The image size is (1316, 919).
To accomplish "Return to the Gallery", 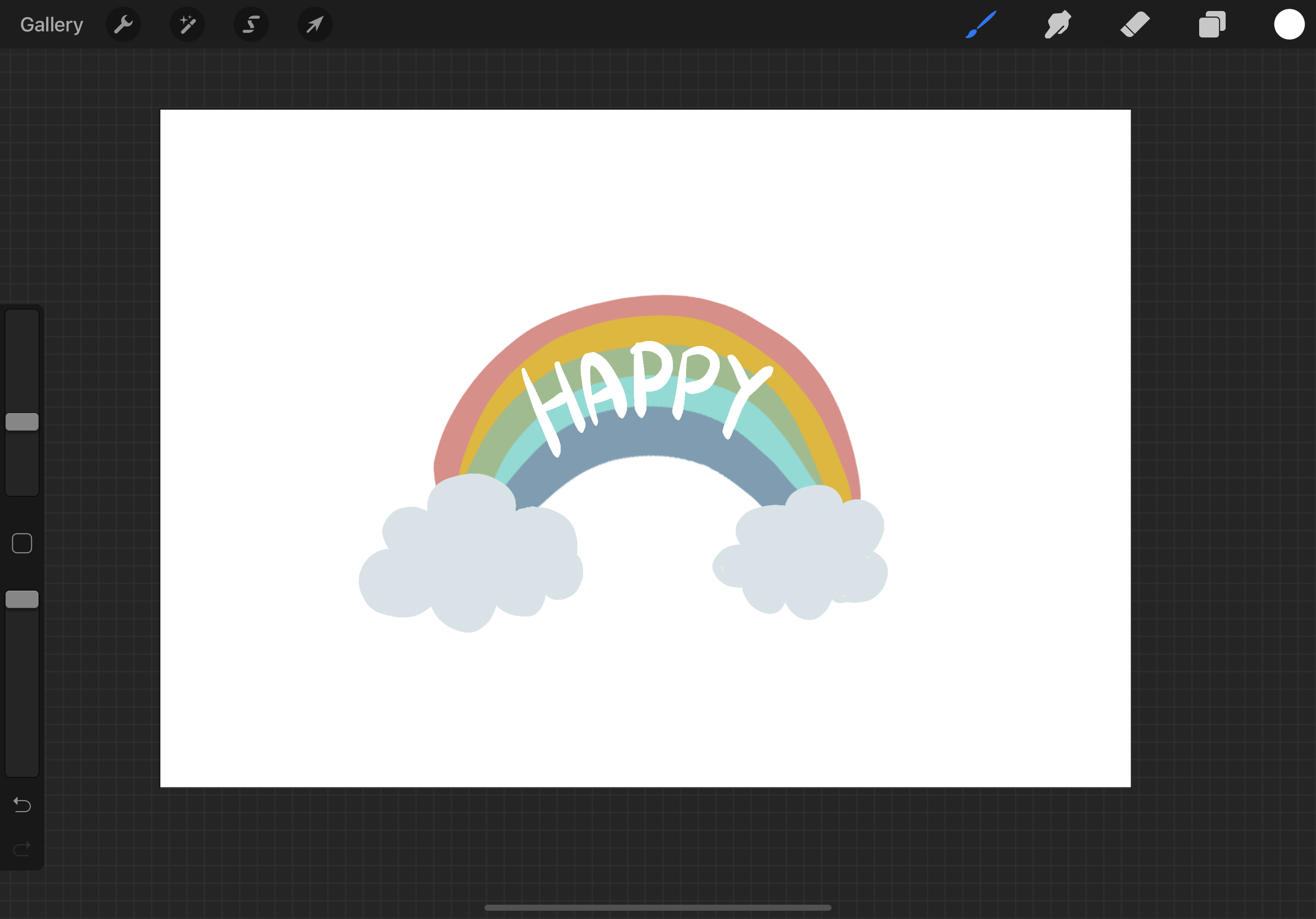I will point(51,24).
